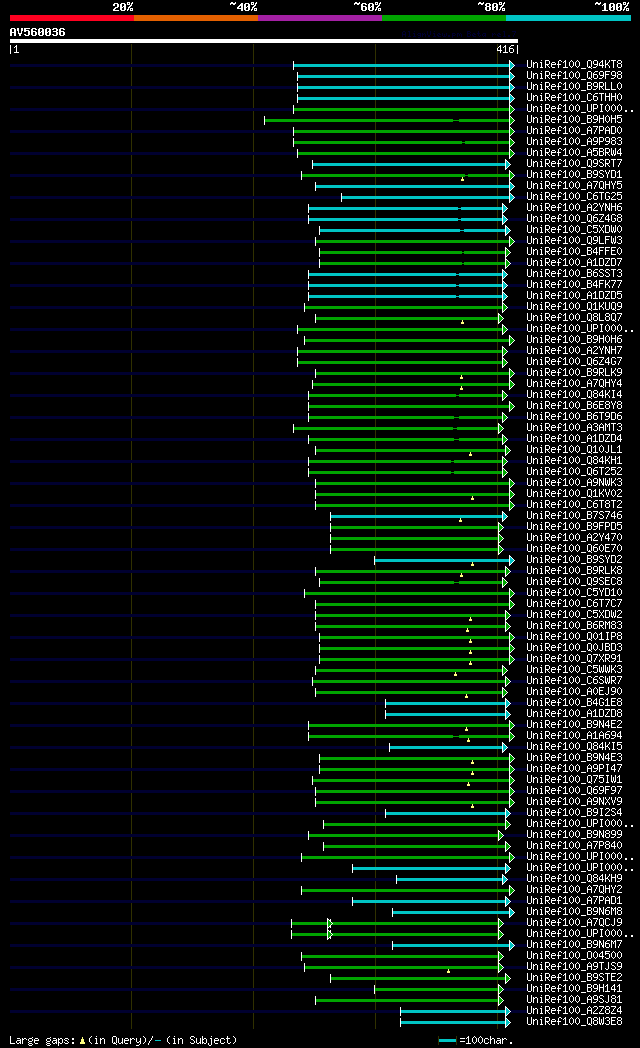Select the UniRef100_A7QHY5 label
The image size is (640, 1048).
574,186
